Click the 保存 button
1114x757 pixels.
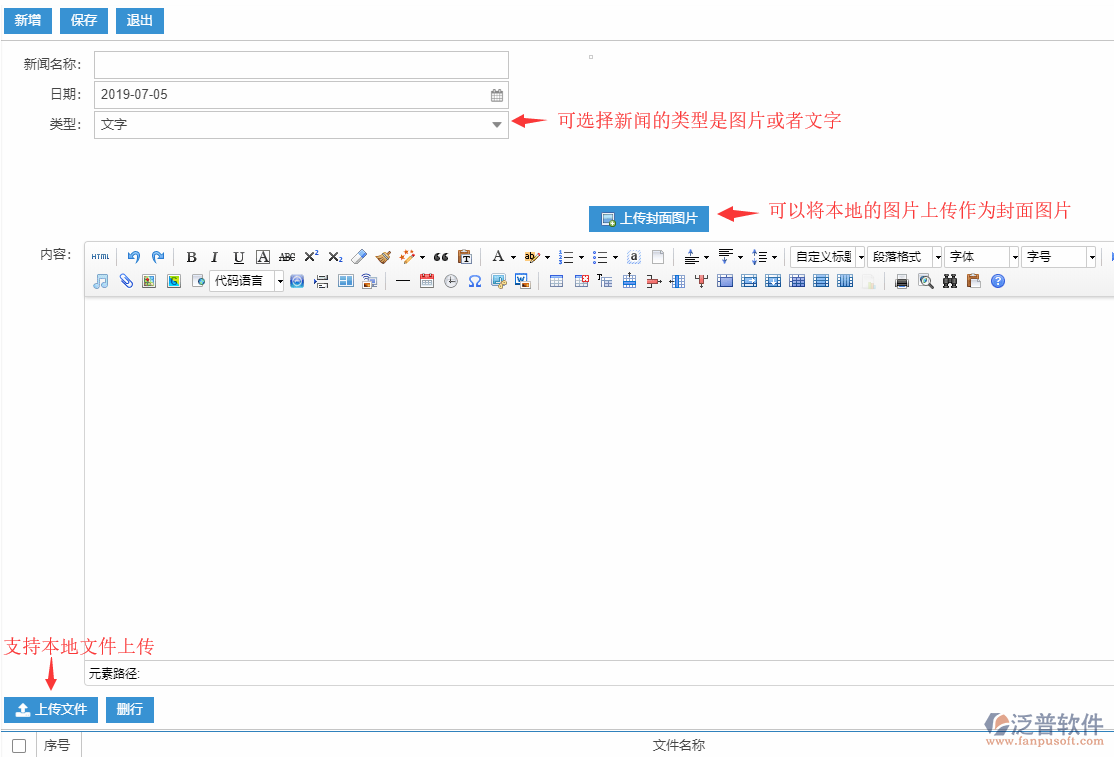point(83,20)
